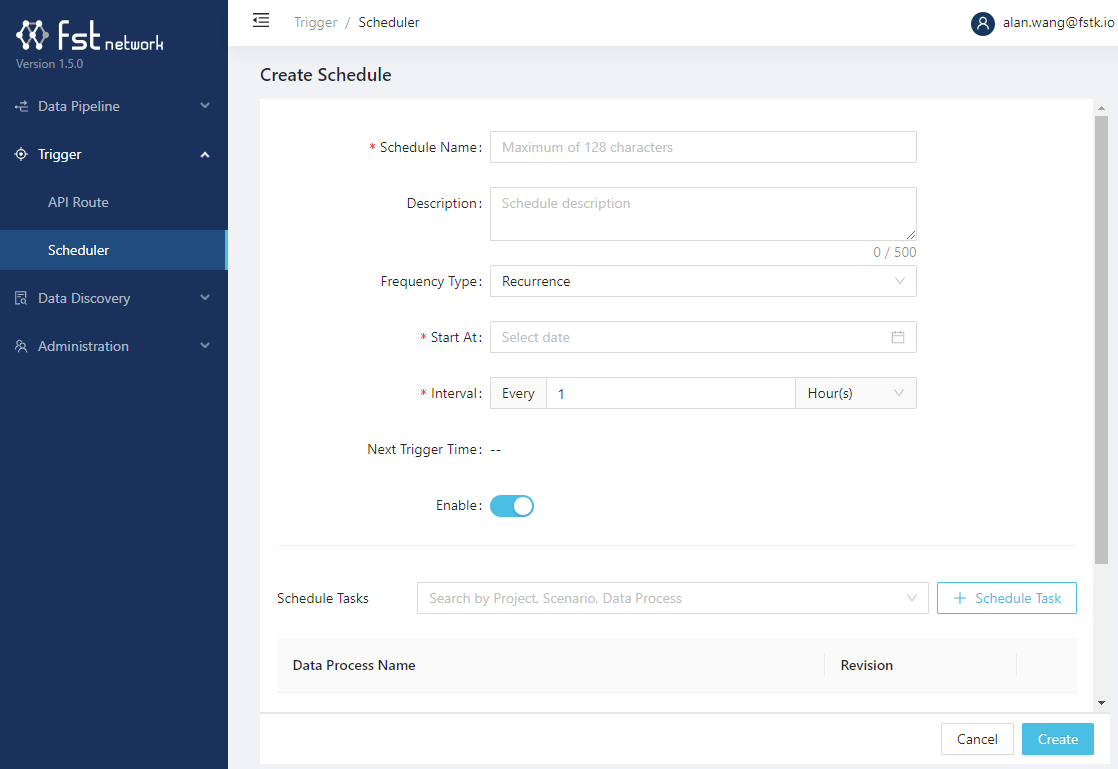Click the user avatar icon
The width and height of the screenshot is (1118, 769).
coord(982,23)
